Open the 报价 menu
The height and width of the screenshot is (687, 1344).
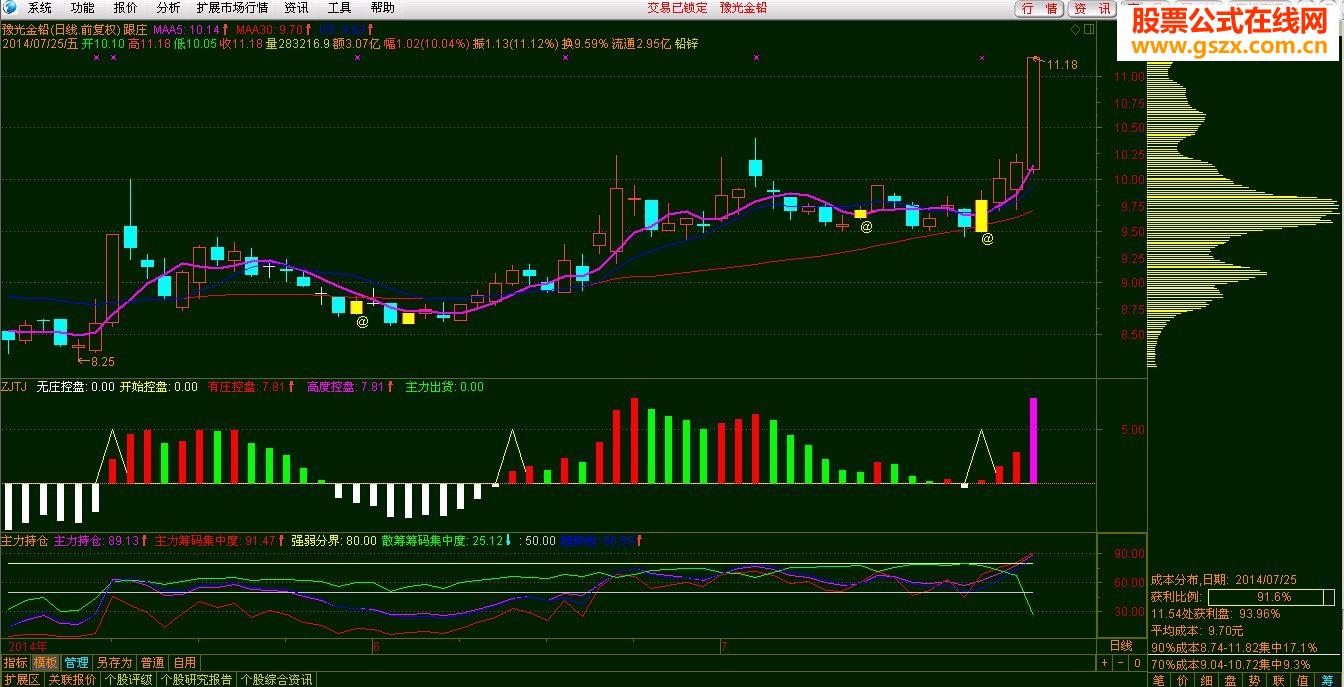[126, 8]
